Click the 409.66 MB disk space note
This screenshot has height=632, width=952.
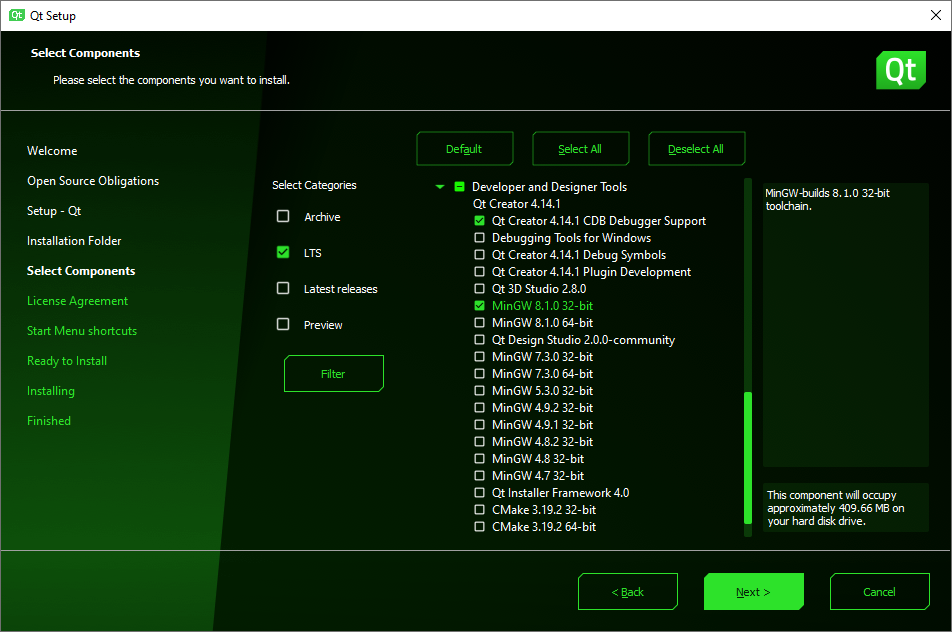click(x=835, y=508)
